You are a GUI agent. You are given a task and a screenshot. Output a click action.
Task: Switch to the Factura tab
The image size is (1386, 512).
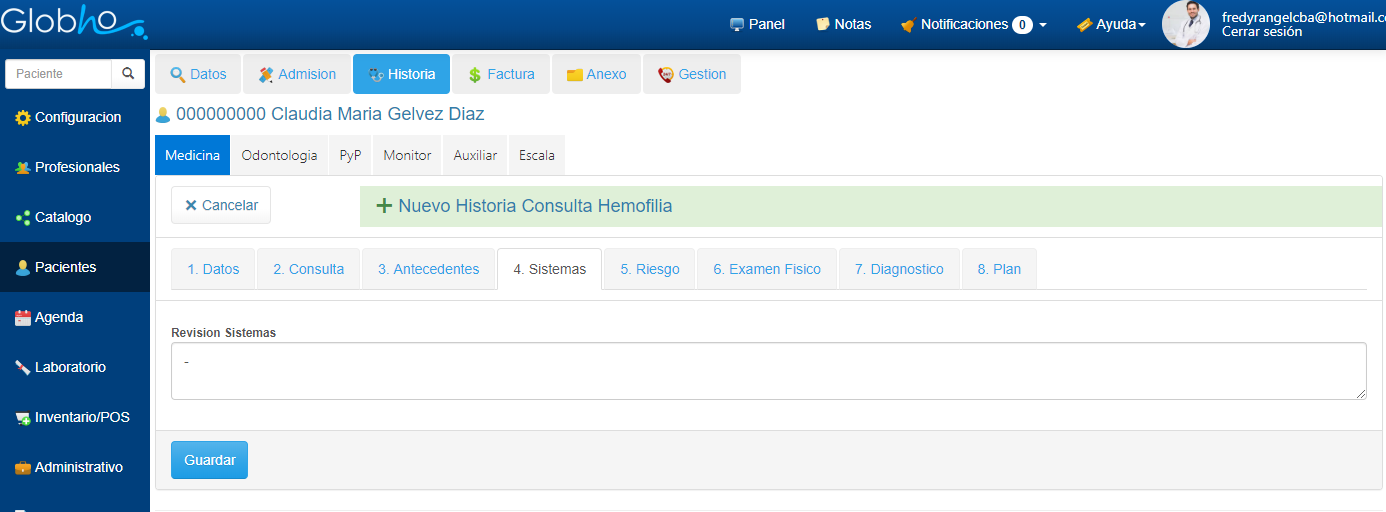click(x=501, y=74)
